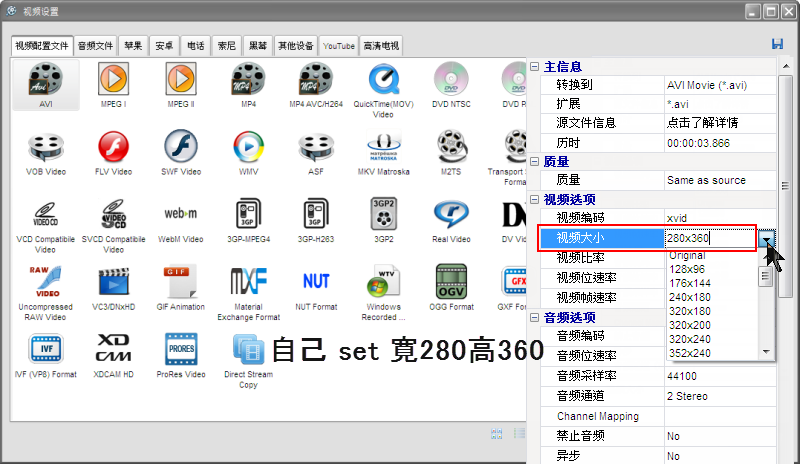
Task: Open the 其他设备 tab
Action: click(295, 46)
